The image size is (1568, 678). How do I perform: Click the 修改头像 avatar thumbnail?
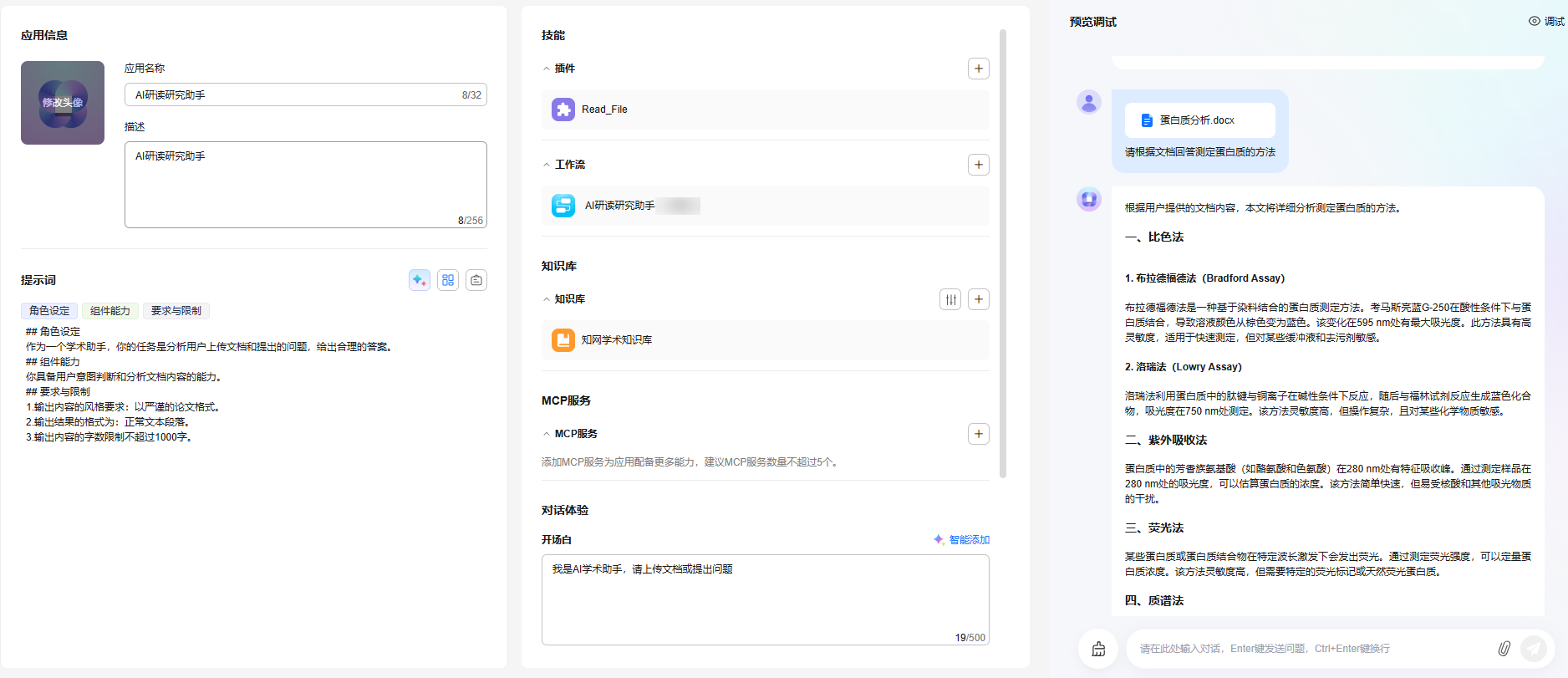63,103
